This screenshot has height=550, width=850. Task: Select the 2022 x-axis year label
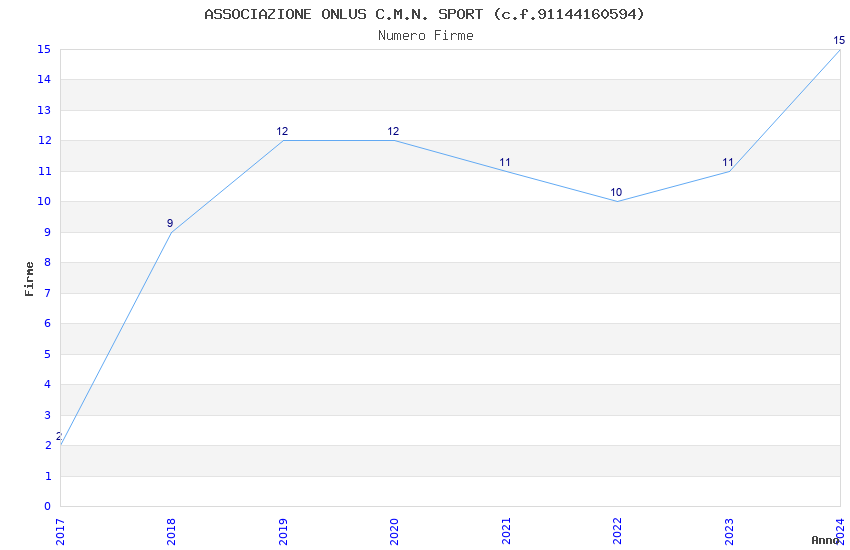click(x=617, y=532)
